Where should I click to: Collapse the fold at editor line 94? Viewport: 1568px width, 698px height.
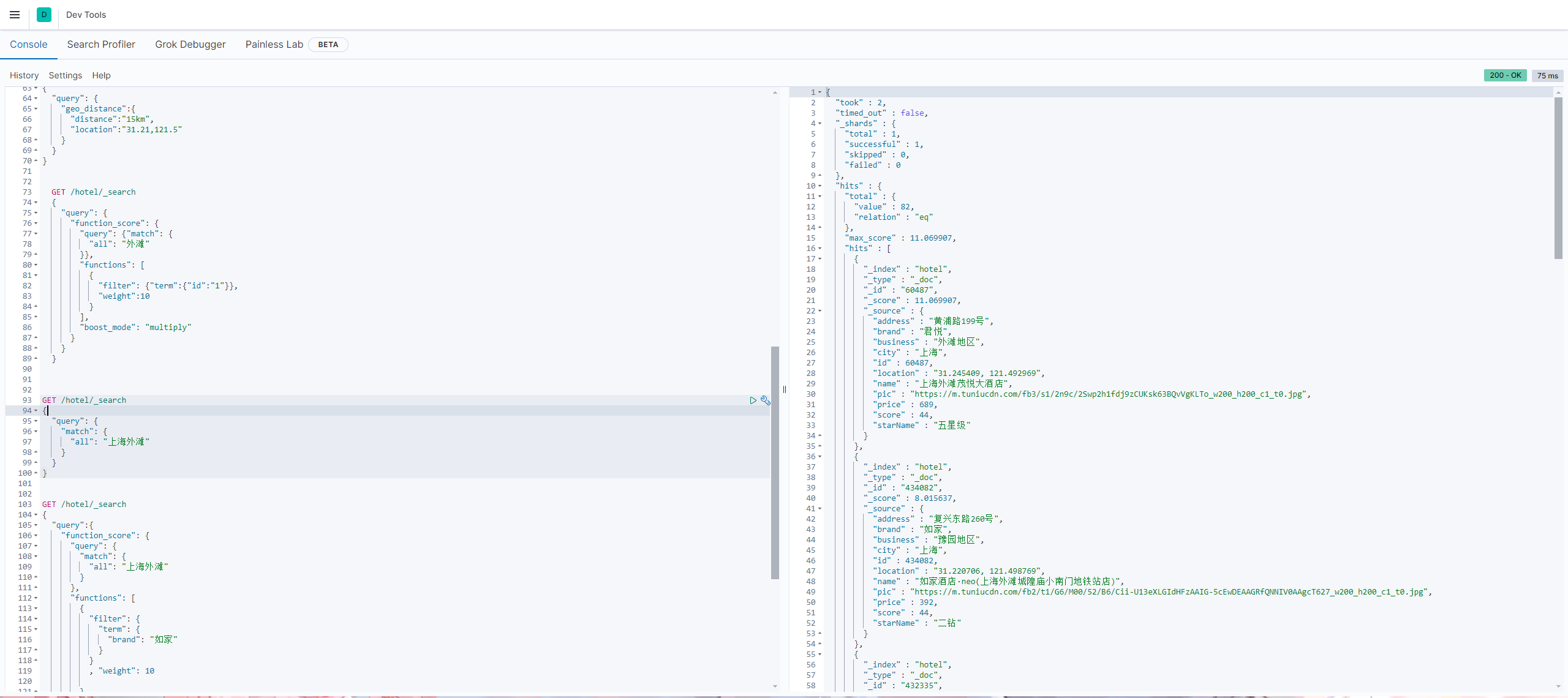tap(36, 411)
